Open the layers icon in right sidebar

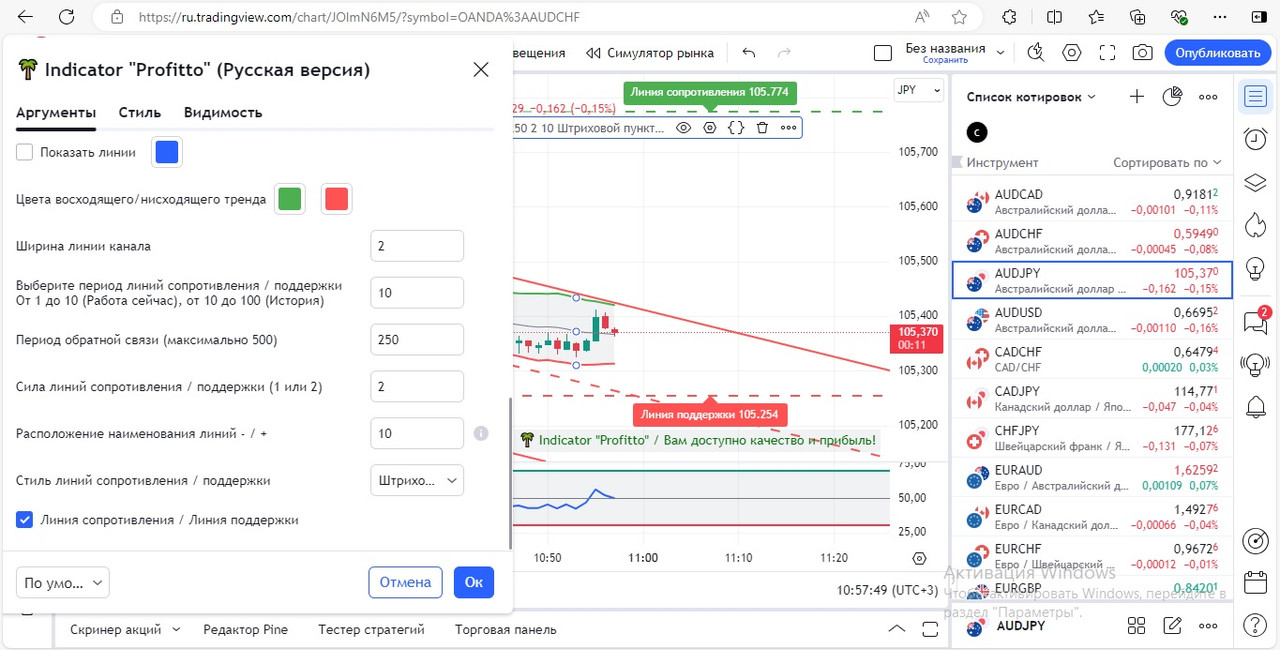click(1255, 183)
